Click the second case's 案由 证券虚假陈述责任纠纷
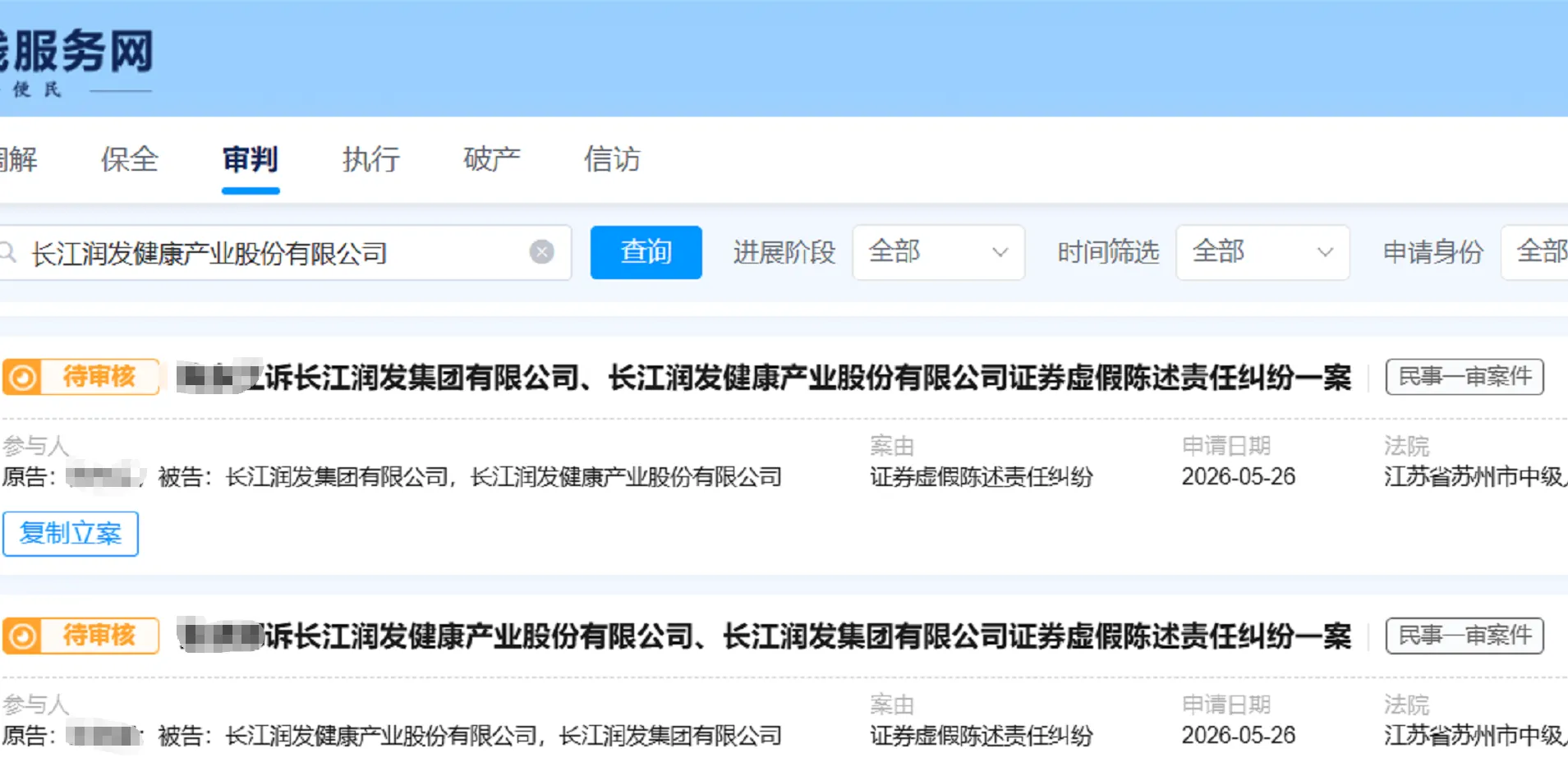The height and width of the screenshot is (762, 1568). pos(982,735)
